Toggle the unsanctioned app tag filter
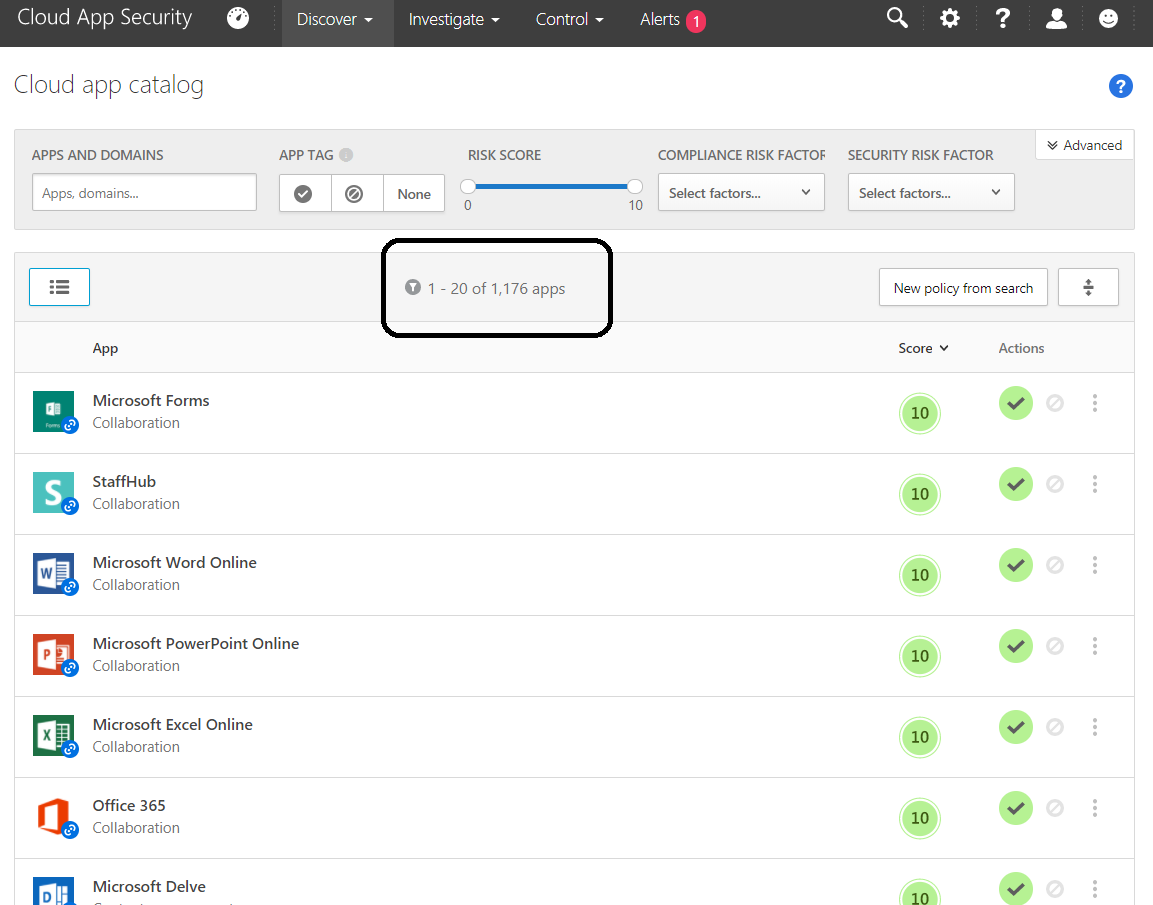This screenshot has height=905, width=1153. (x=354, y=194)
